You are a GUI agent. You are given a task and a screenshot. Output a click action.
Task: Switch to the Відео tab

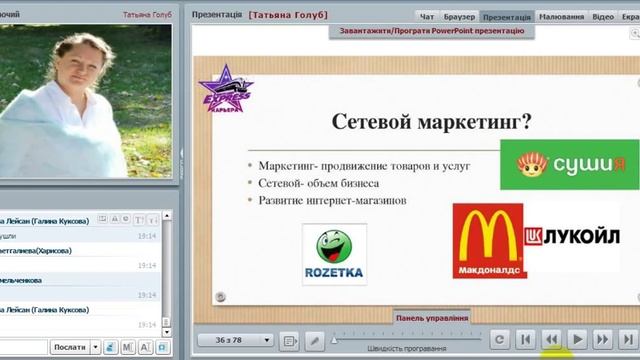[x=603, y=17]
